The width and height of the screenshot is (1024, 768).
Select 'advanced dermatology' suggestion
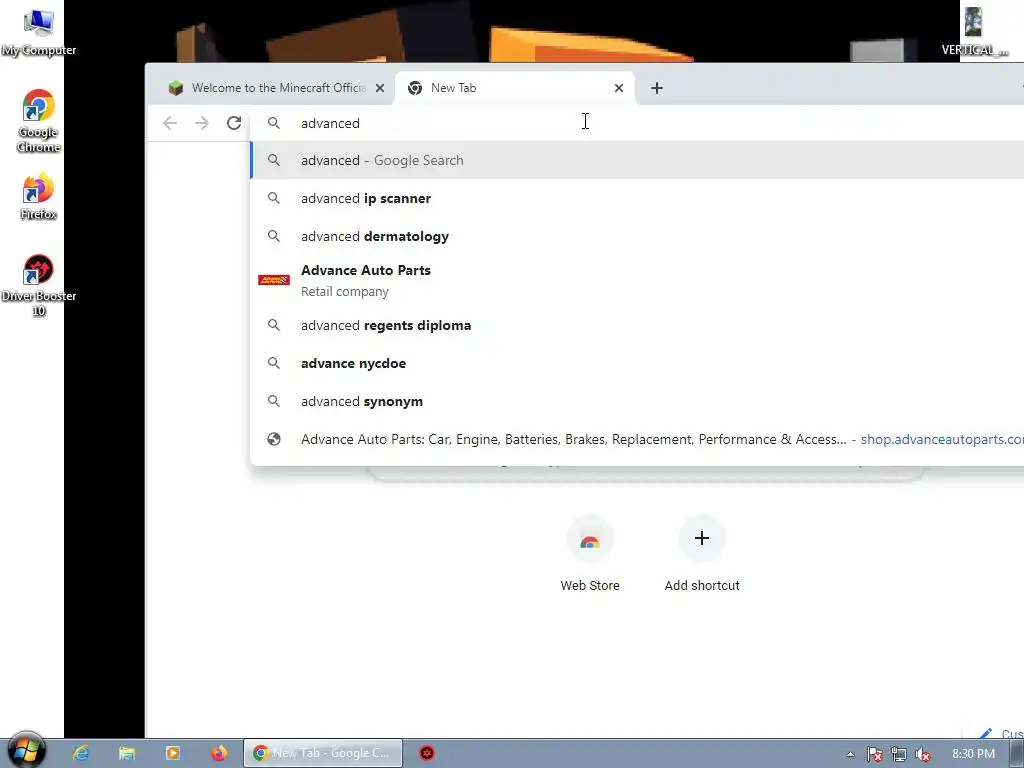point(637,236)
